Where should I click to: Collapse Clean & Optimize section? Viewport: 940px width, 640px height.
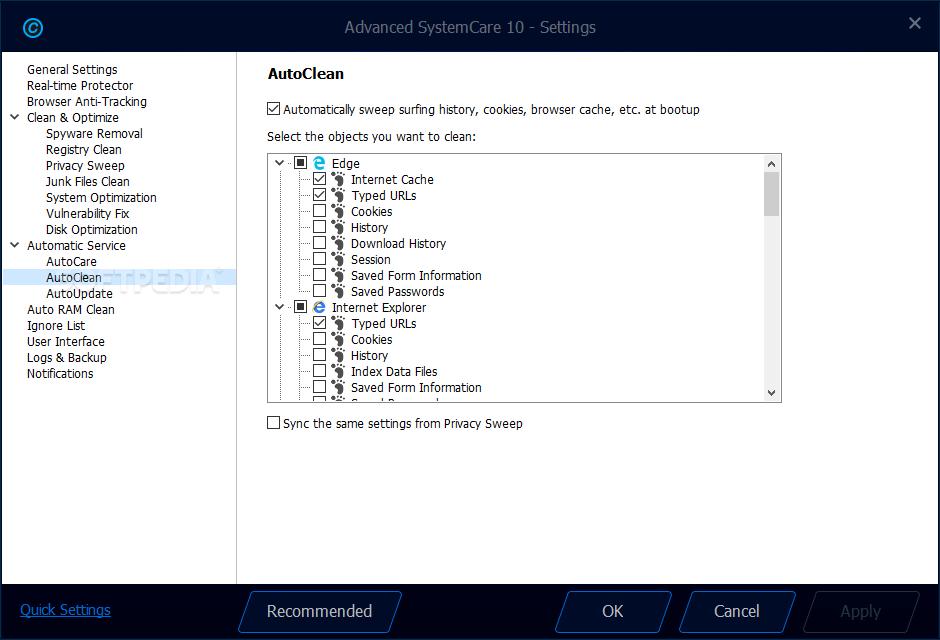point(15,117)
